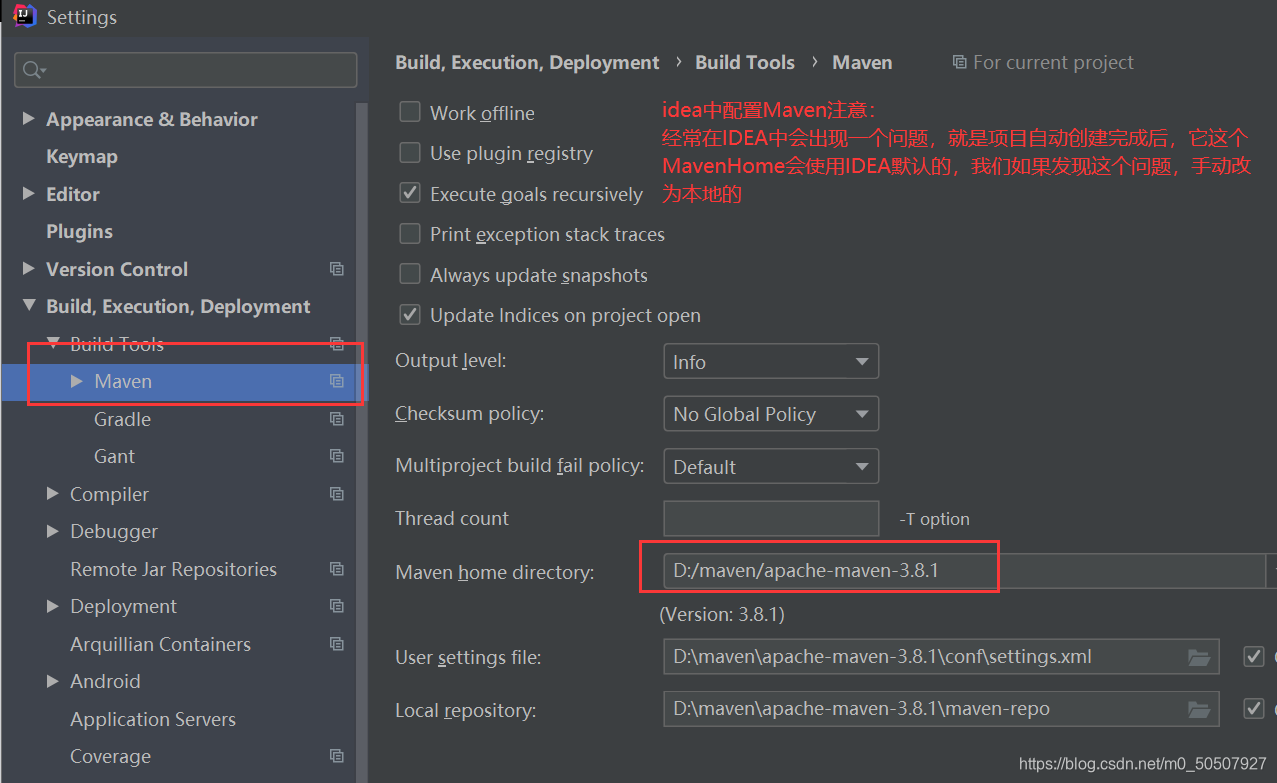Expand the Editor section
The width and height of the screenshot is (1277, 783).
[28, 194]
